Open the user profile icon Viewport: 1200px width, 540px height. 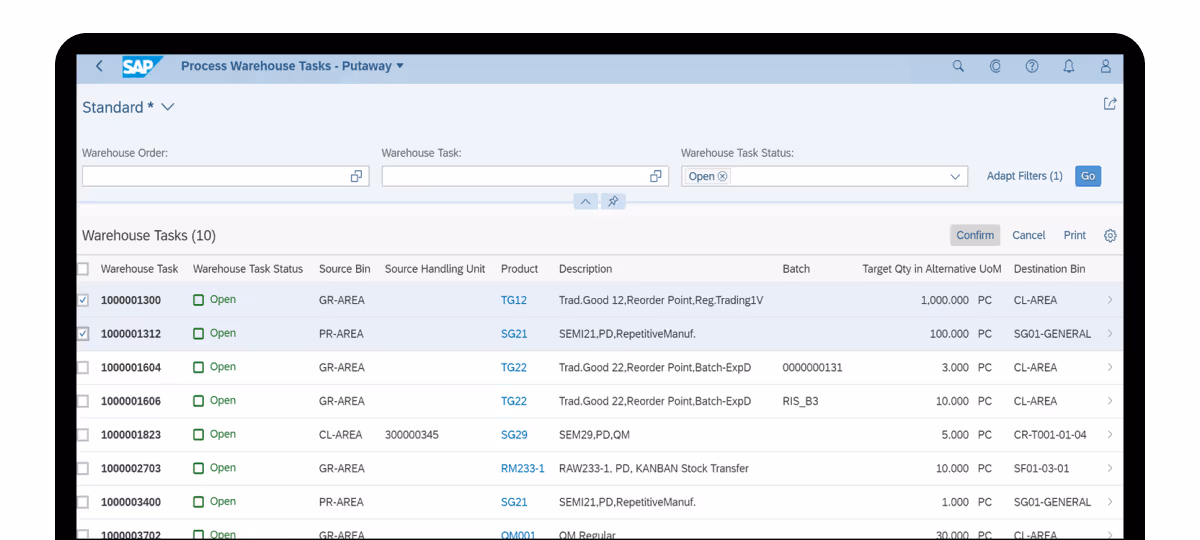click(1105, 66)
